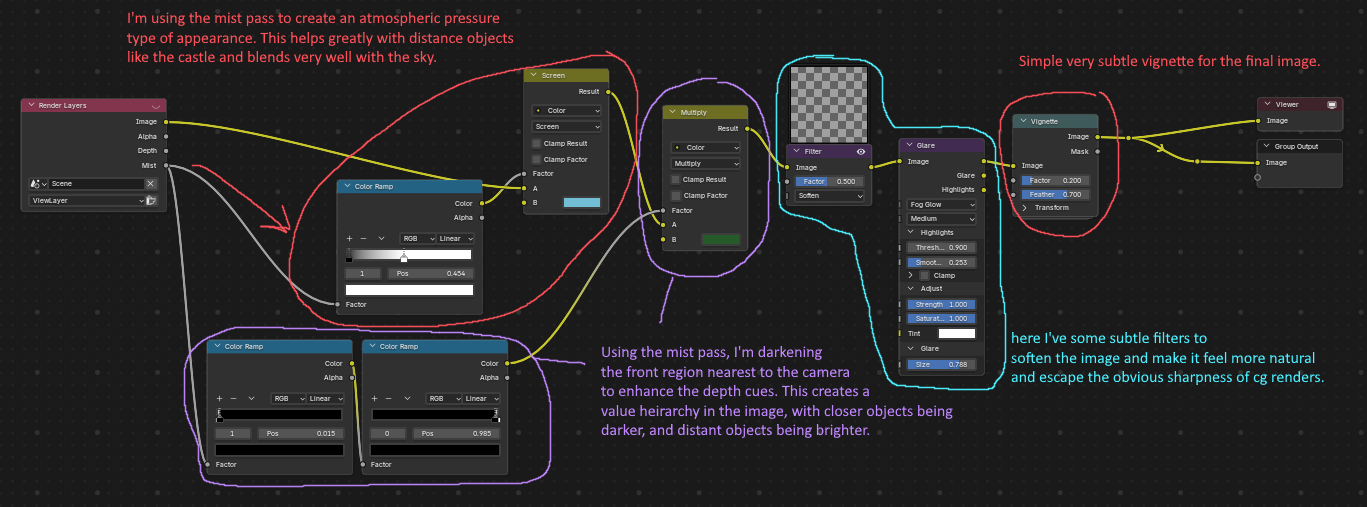Open the Soften filter type dropdown

pos(829,196)
